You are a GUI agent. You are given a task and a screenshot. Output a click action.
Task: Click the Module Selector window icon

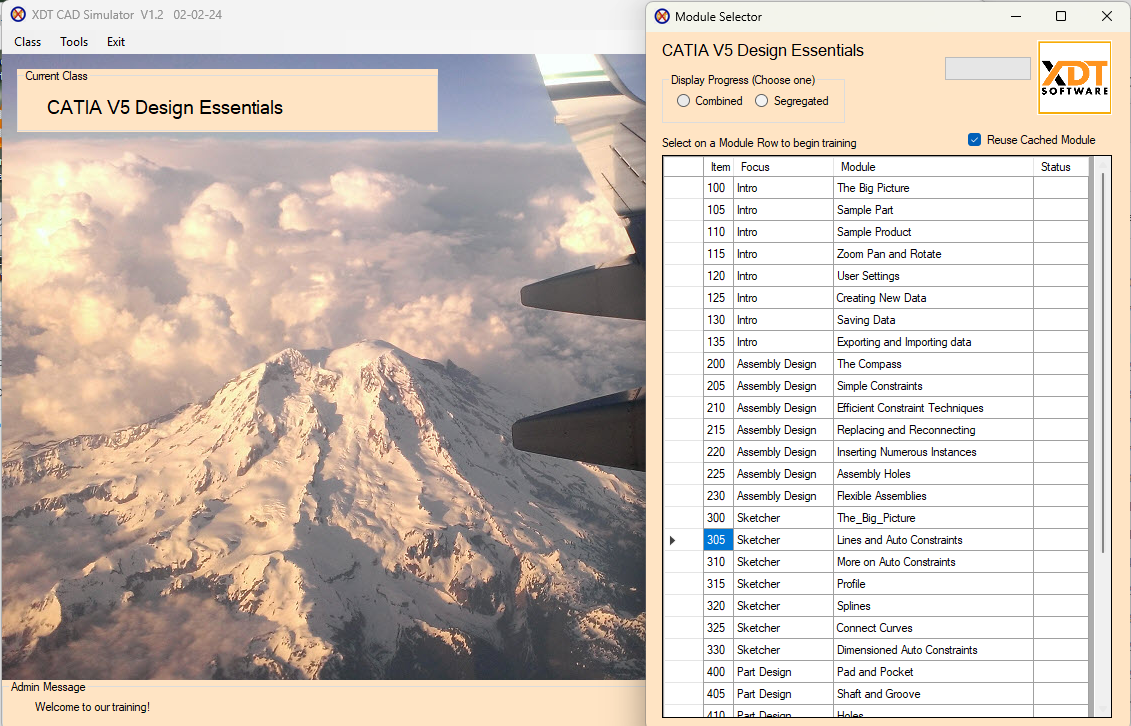coord(661,16)
